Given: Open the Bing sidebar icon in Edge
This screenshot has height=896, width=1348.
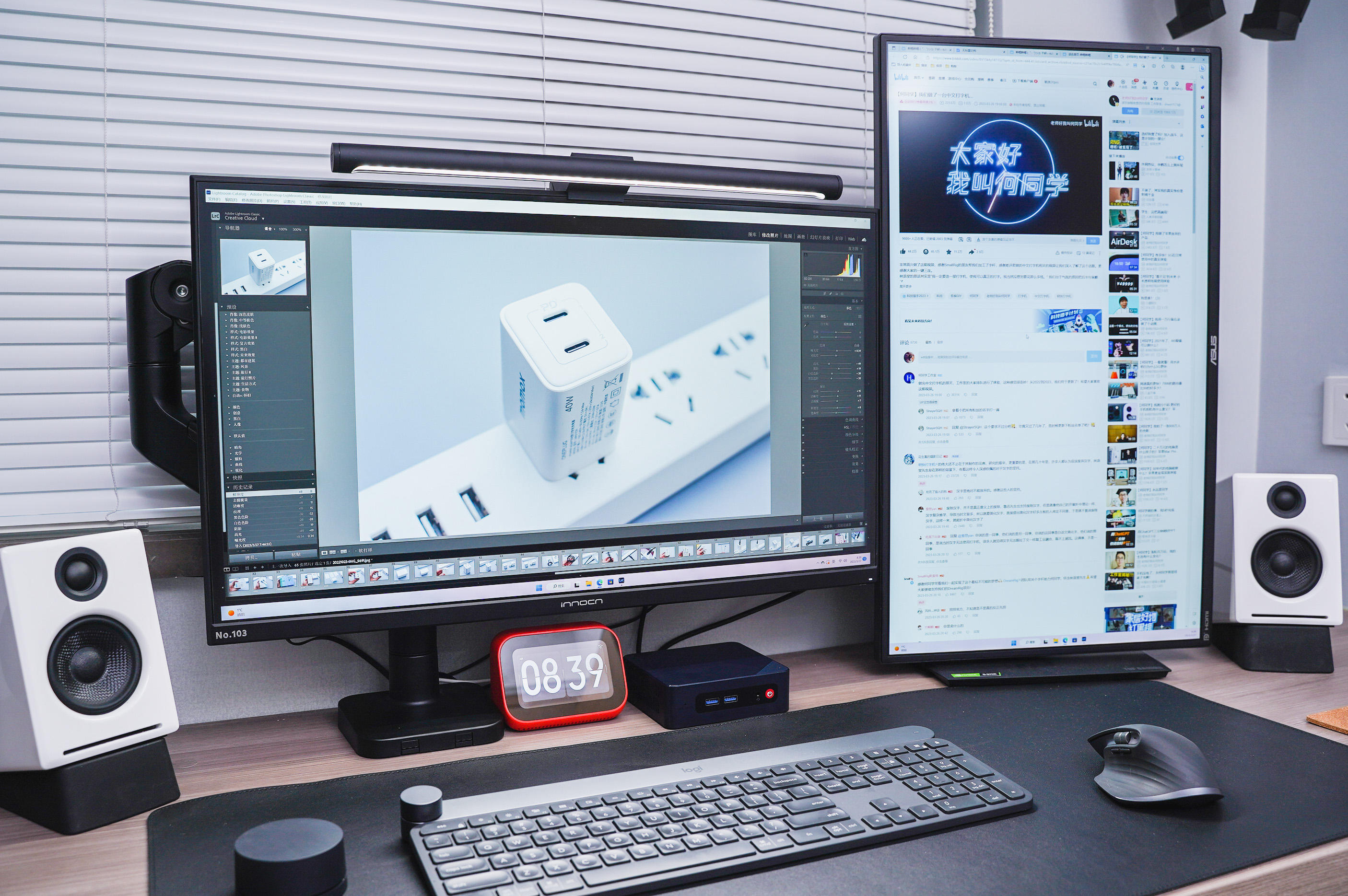Looking at the screenshot, I should (1202, 68).
